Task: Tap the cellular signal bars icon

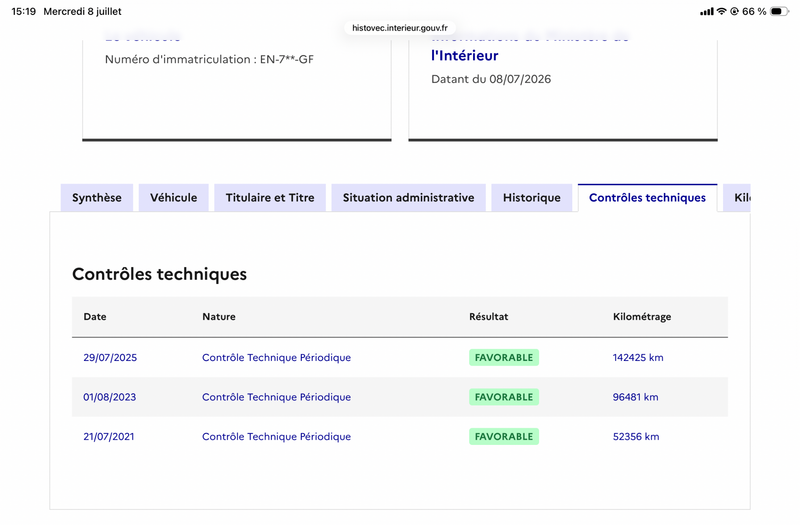Action: (x=707, y=11)
